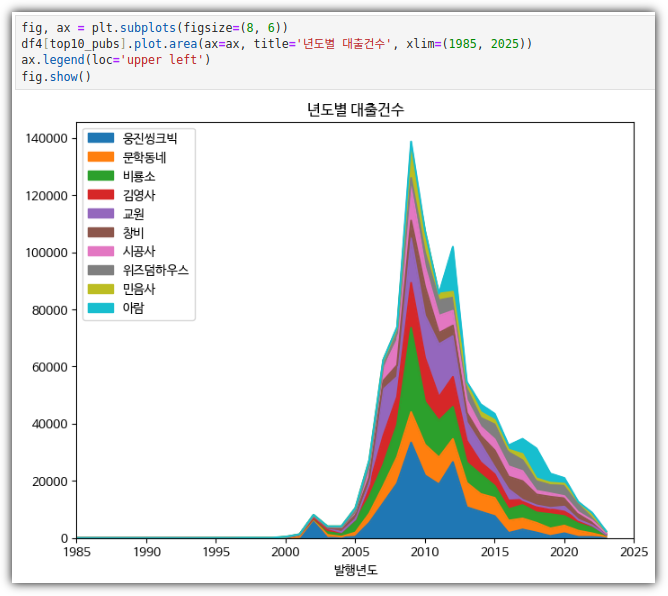The width and height of the screenshot is (668, 596).
Task: Click the cyan 아람 legend swatch
Action: [x=101, y=308]
